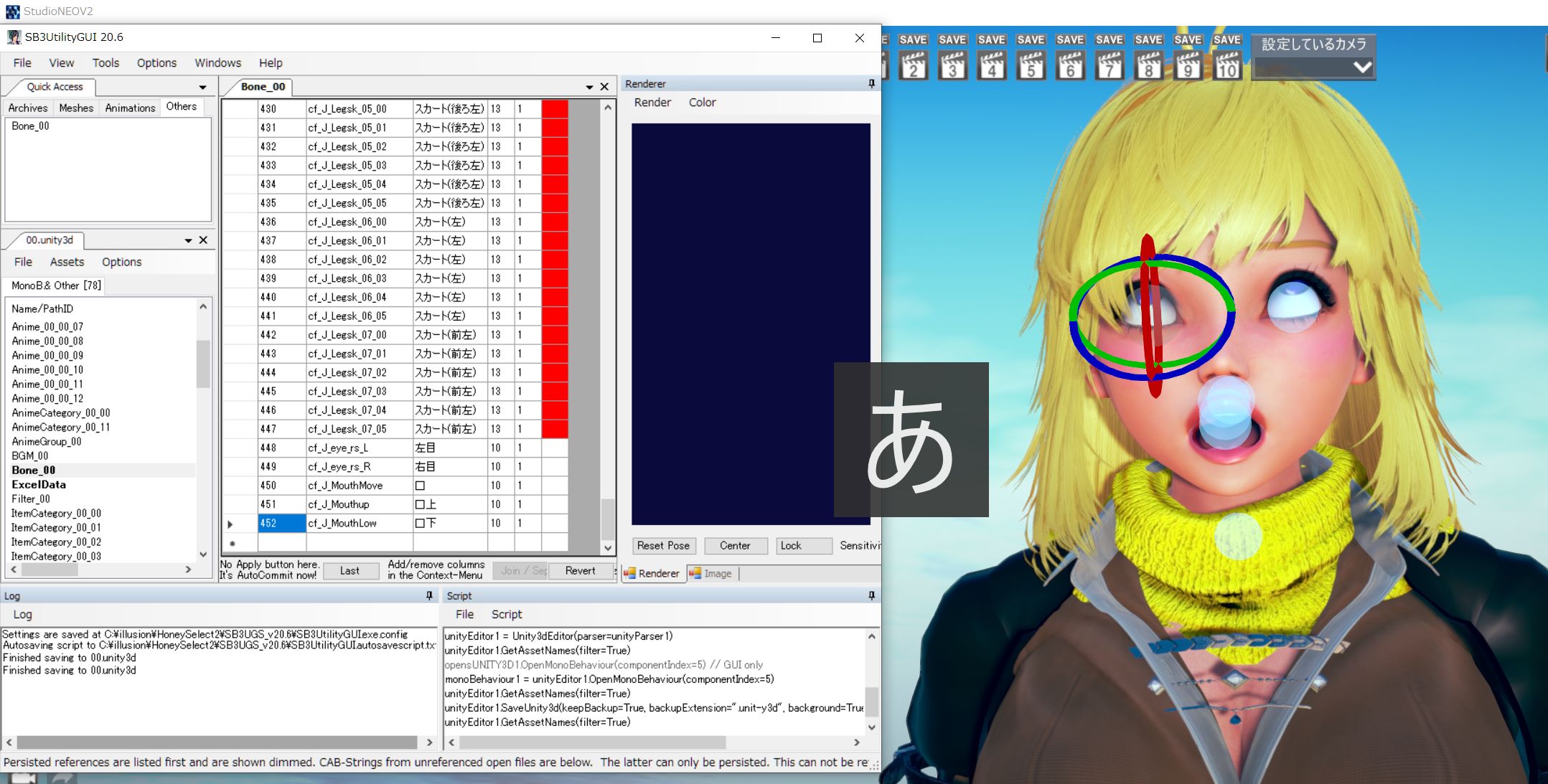The height and width of the screenshot is (784, 1548).
Task: Click the red cell in row 440
Action: (555, 297)
